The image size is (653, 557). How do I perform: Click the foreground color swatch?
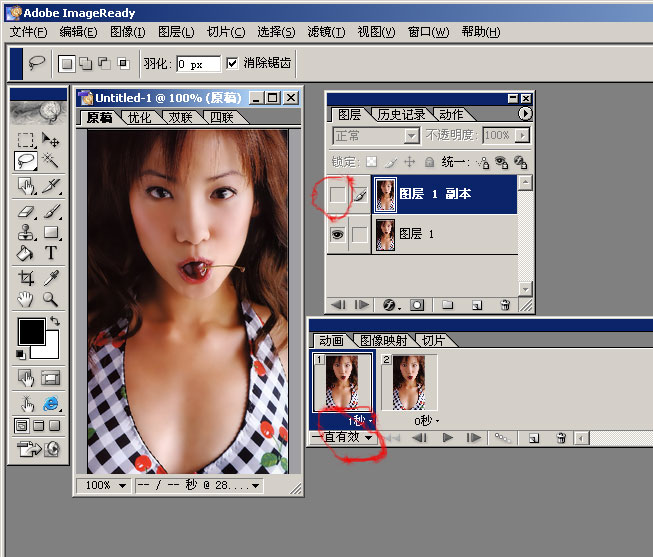[x=29, y=331]
